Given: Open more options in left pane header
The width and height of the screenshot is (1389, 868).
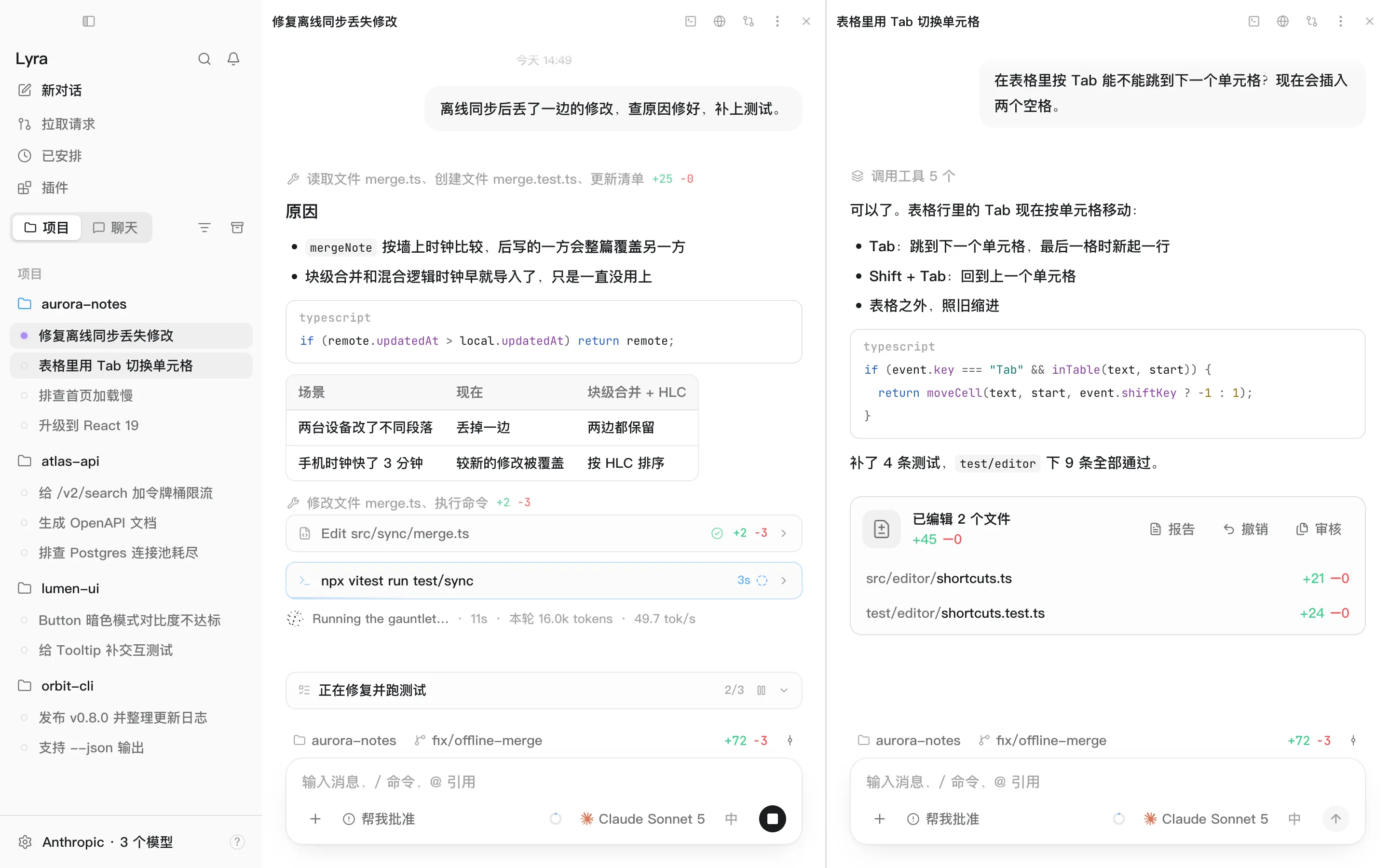Looking at the screenshot, I should pos(777,21).
